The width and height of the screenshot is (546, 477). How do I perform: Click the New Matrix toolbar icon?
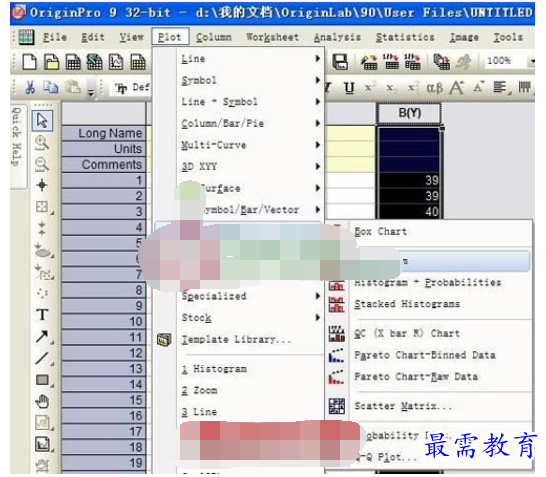pos(138,62)
